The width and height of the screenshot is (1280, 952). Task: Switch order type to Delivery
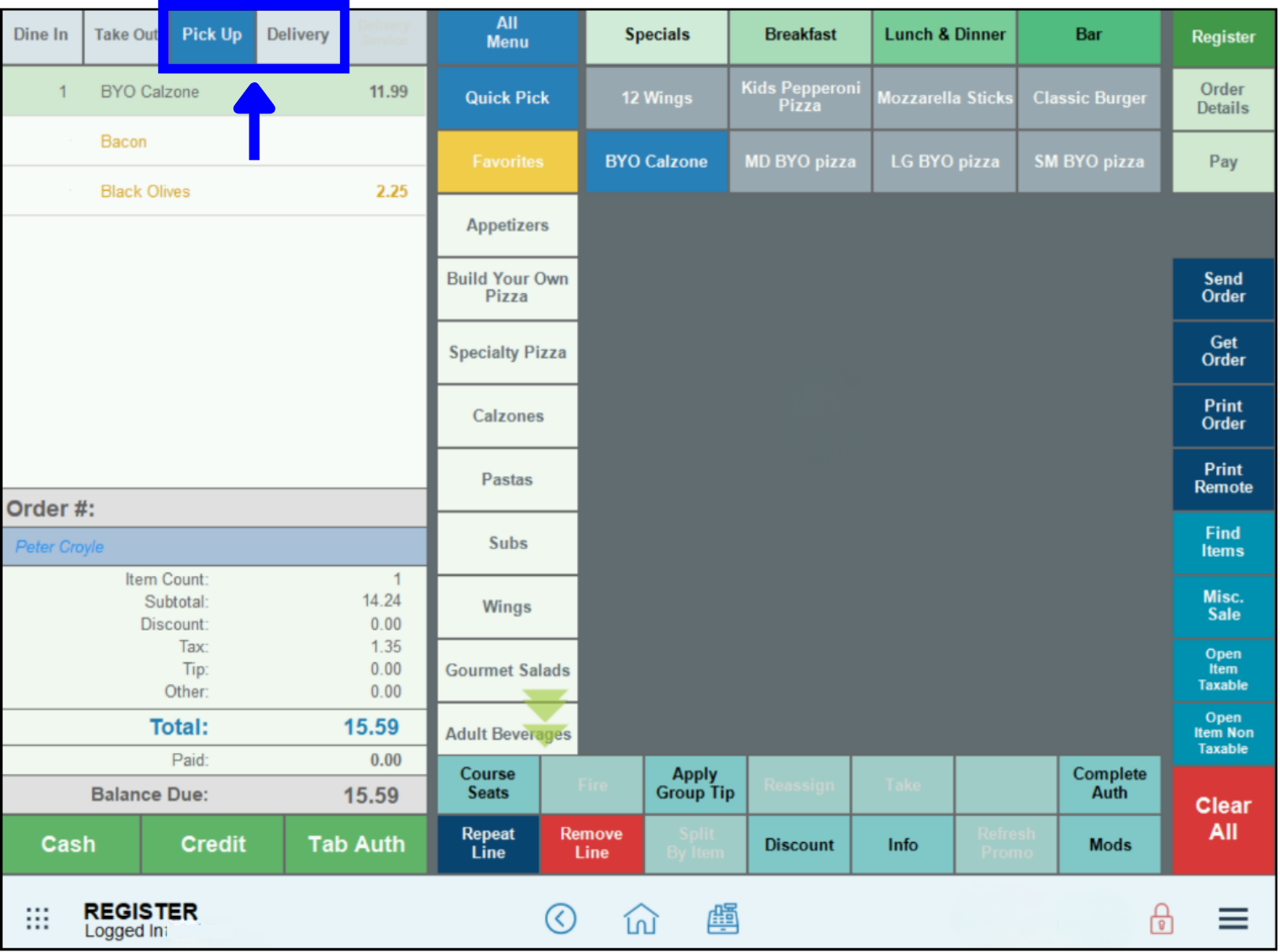tap(298, 35)
